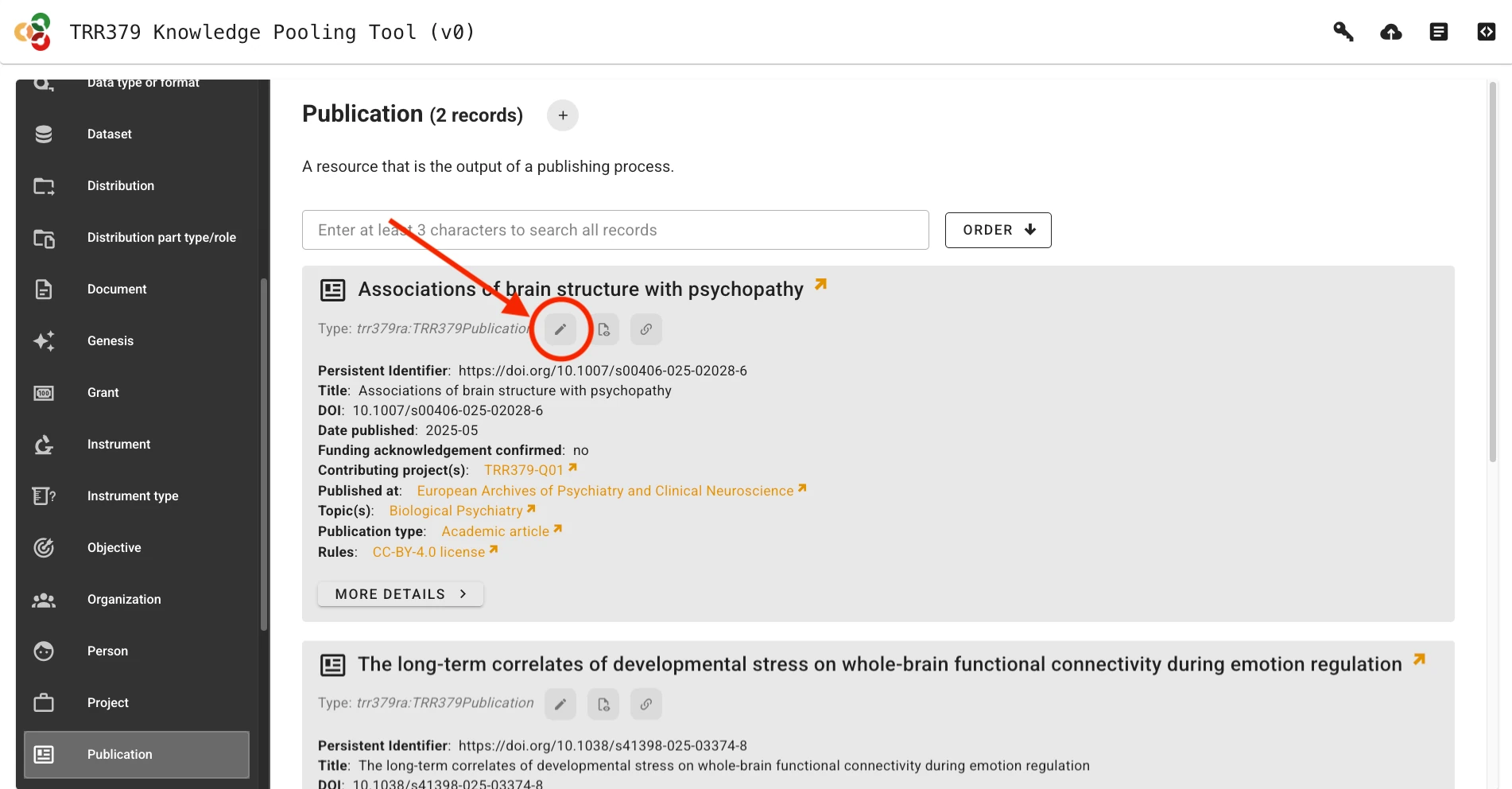
Task: Open the ORDER sorting dropdown
Action: [998, 230]
